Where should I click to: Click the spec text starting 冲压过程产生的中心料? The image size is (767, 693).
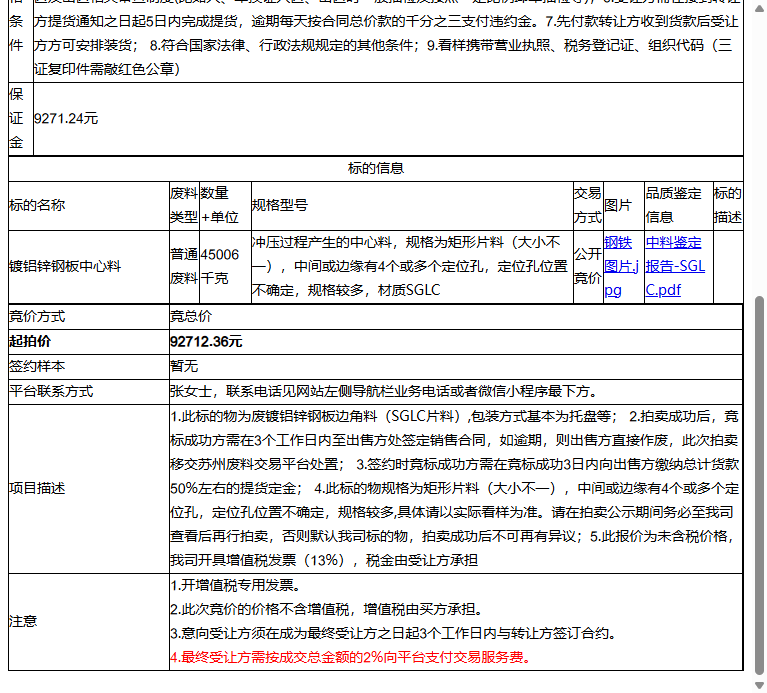pyautogui.click(x=410, y=267)
